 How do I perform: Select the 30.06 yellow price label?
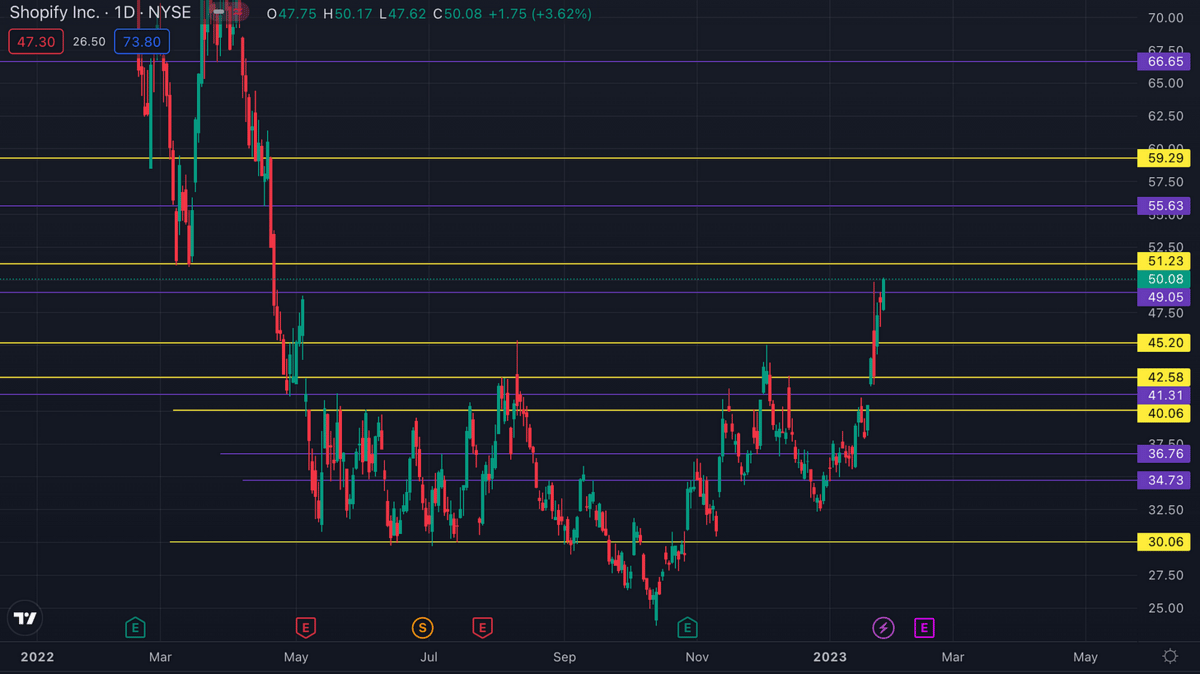click(1165, 542)
